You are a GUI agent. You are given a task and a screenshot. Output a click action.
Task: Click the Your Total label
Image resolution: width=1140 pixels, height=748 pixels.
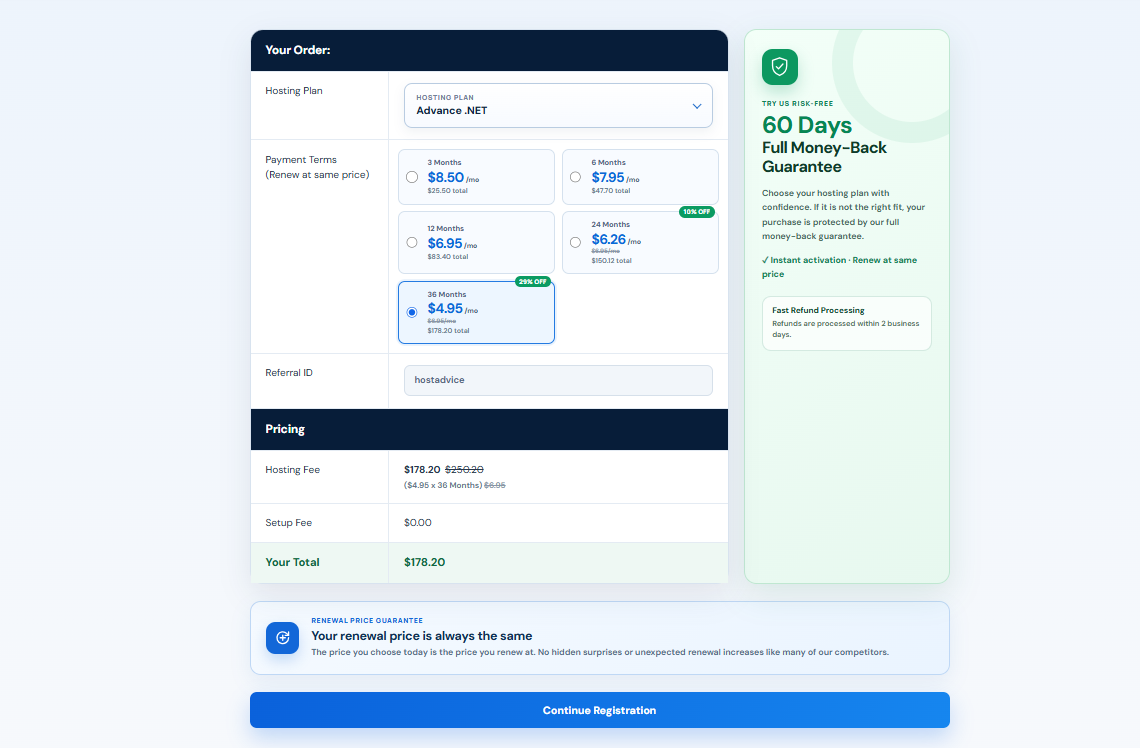coord(292,562)
